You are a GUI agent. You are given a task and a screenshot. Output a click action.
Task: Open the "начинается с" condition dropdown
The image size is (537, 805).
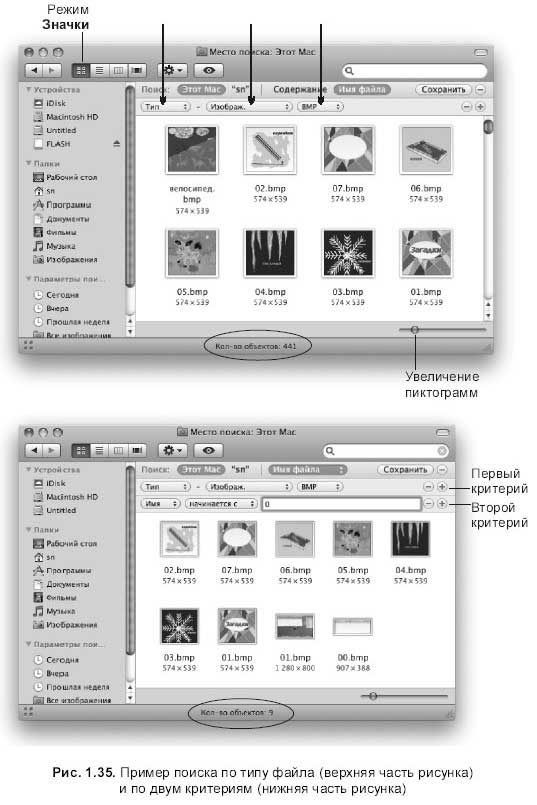pos(221,504)
